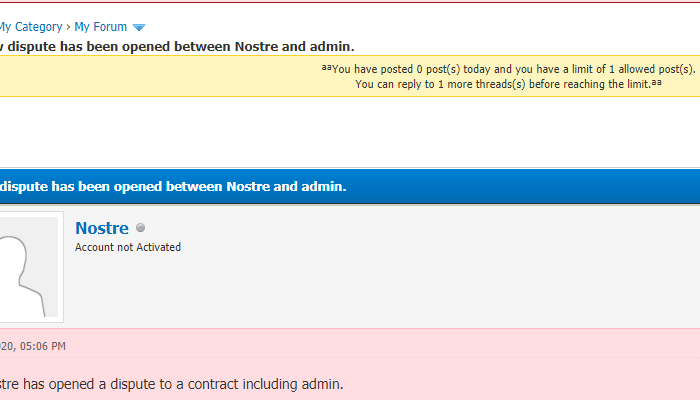
Task: Click the superscript aa marker starting the notice
Action: tap(326, 67)
